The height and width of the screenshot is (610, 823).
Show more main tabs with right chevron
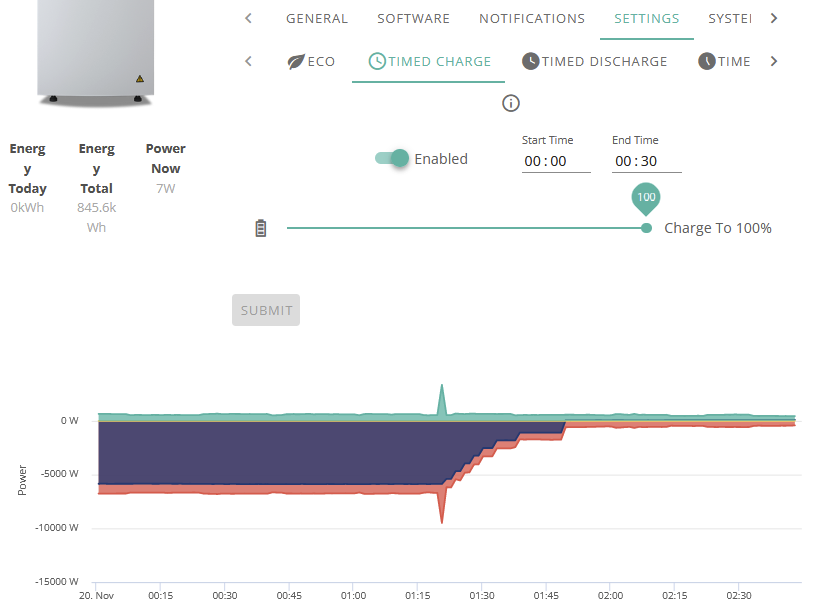click(x=774, y=18)
